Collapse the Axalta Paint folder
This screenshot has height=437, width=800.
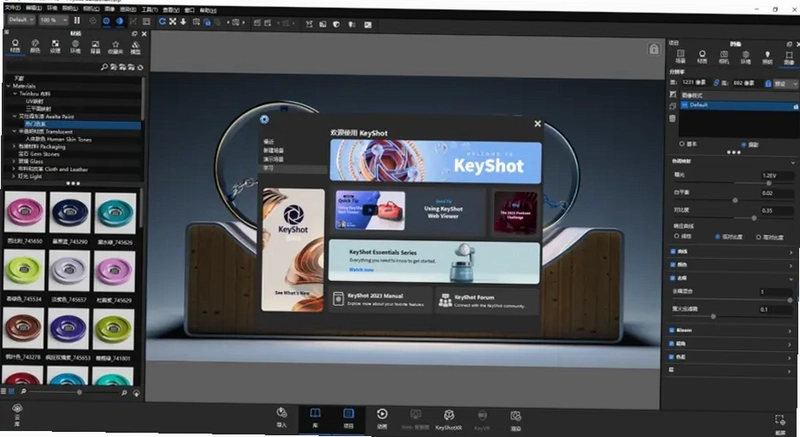(x=15, y=116)
